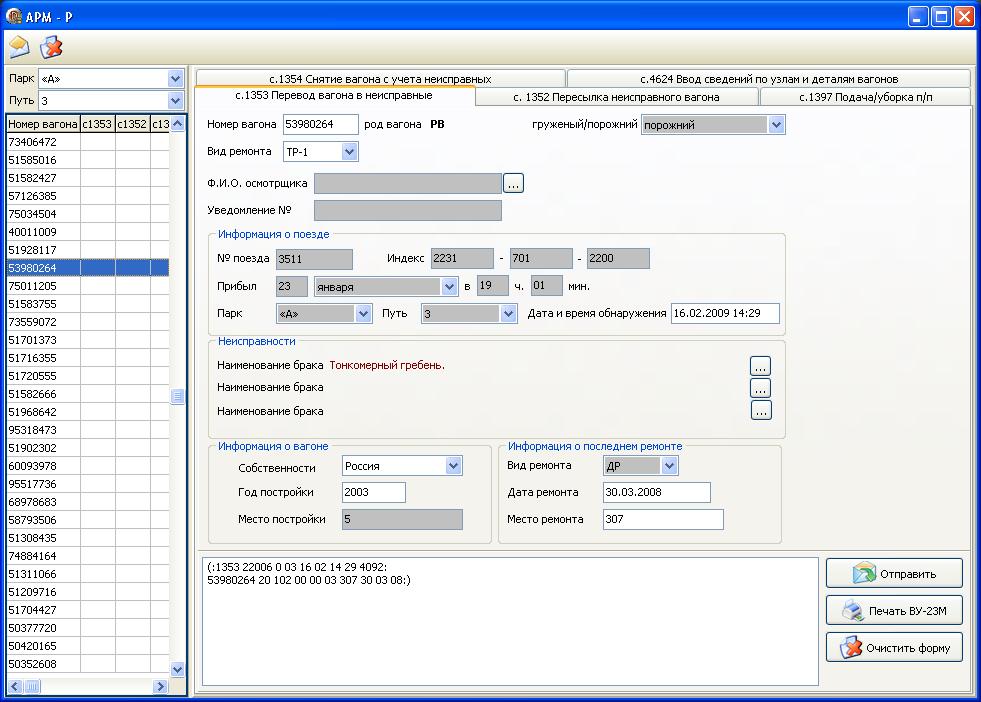981x702 pixels.
Task: Click the Год постройки field
Action: [374, 492]
